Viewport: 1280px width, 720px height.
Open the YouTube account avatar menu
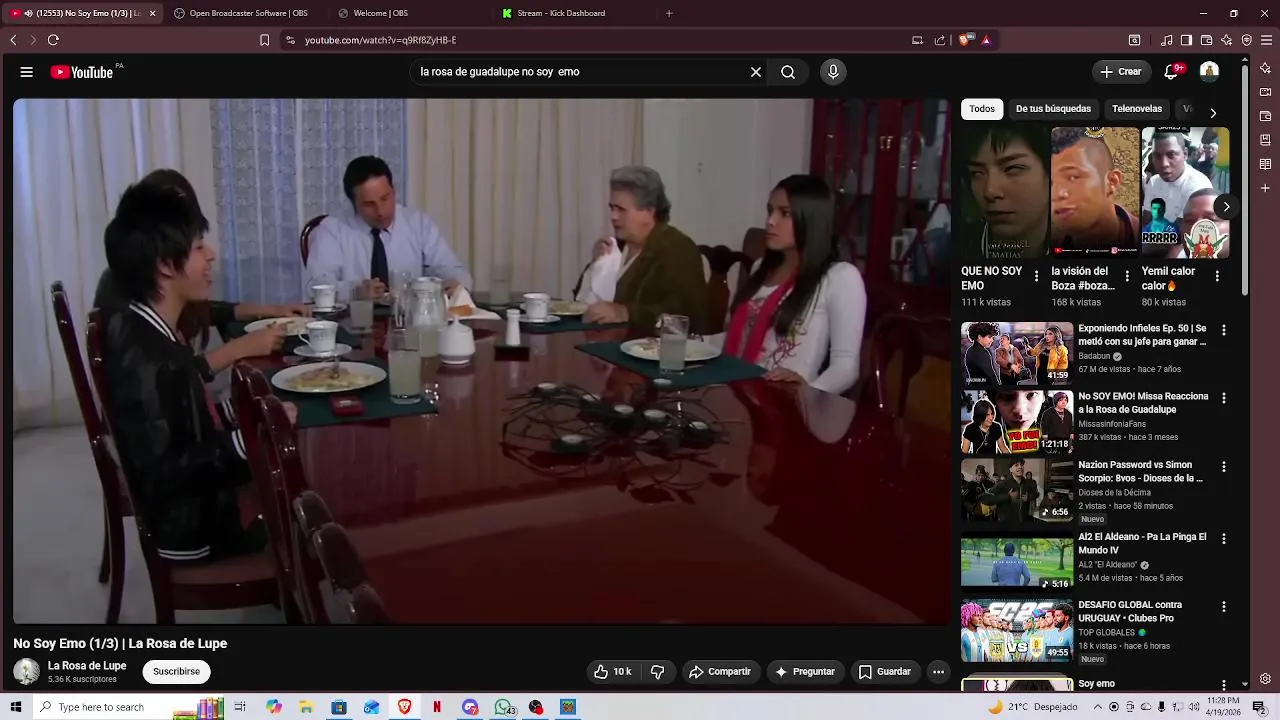pyautogui.click(x=1209, y=71)
